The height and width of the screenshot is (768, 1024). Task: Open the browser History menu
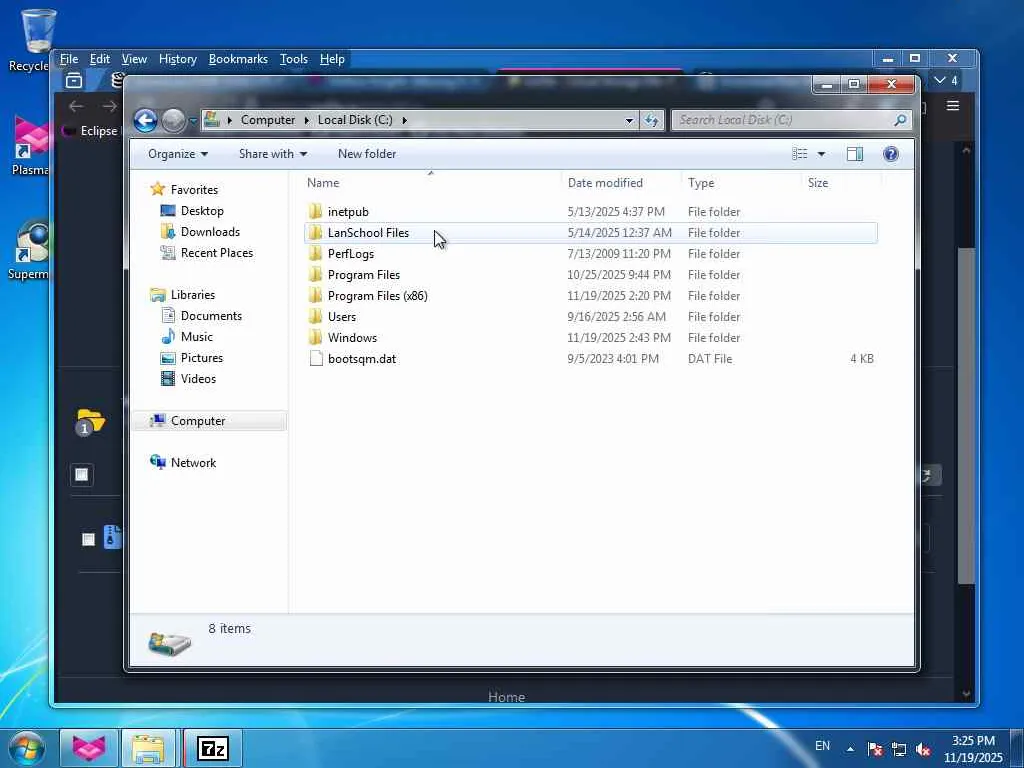point(178,59)
